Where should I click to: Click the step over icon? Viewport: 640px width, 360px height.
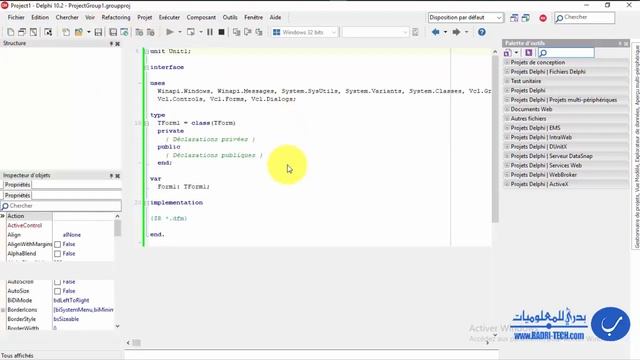tap(248, 32)
